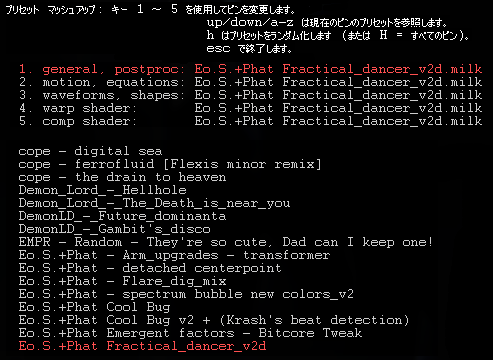This screenshot has width=493, height=360.
Task: Choose 'cope - ferrofluid [Flexis minor remix]' preset
Action: click(x=170, y=164)
